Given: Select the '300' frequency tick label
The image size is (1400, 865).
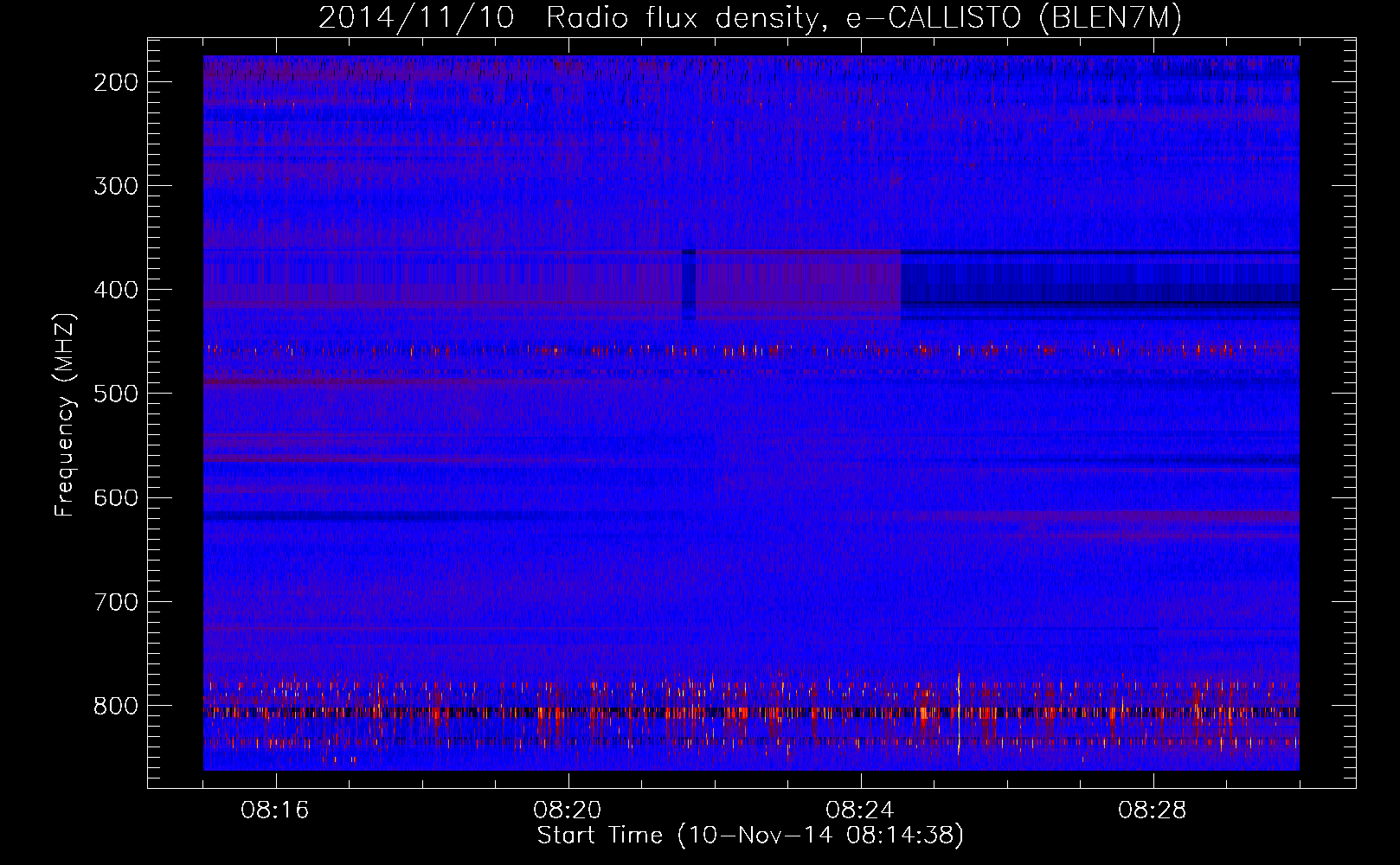Looking at the screenshot, I should (x=115, y=186).
